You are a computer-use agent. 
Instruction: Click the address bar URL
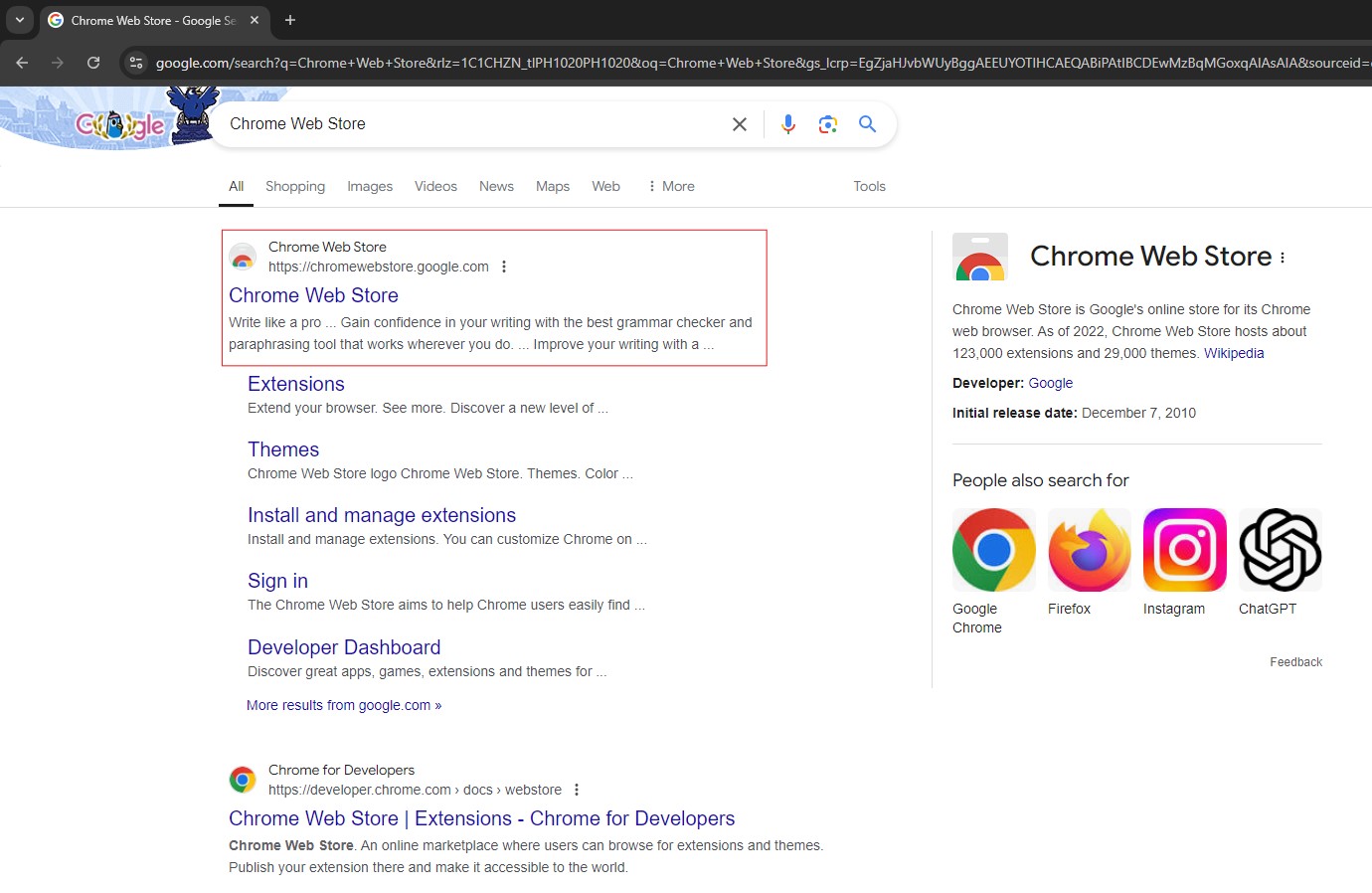762,63
